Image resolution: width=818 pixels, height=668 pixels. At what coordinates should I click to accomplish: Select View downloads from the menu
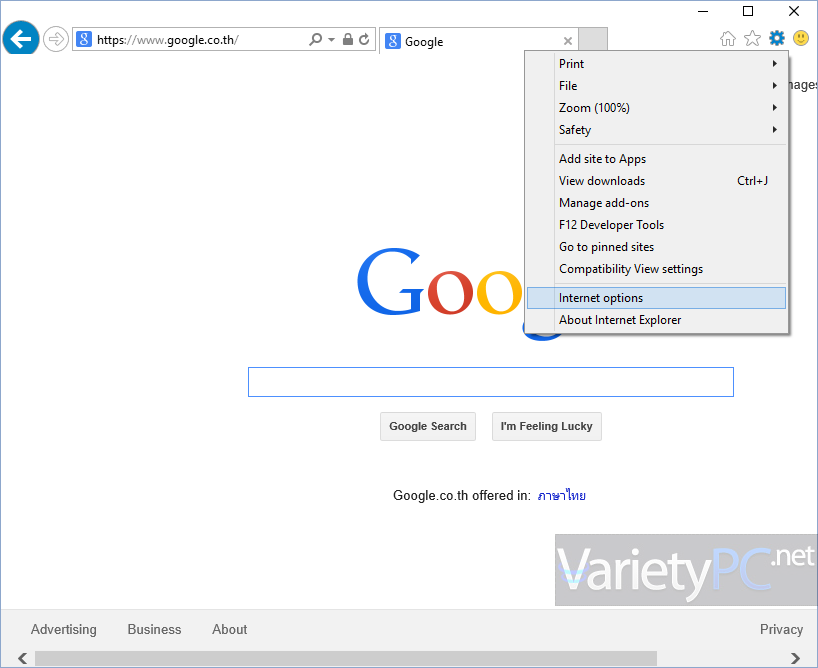pos(656,181)
